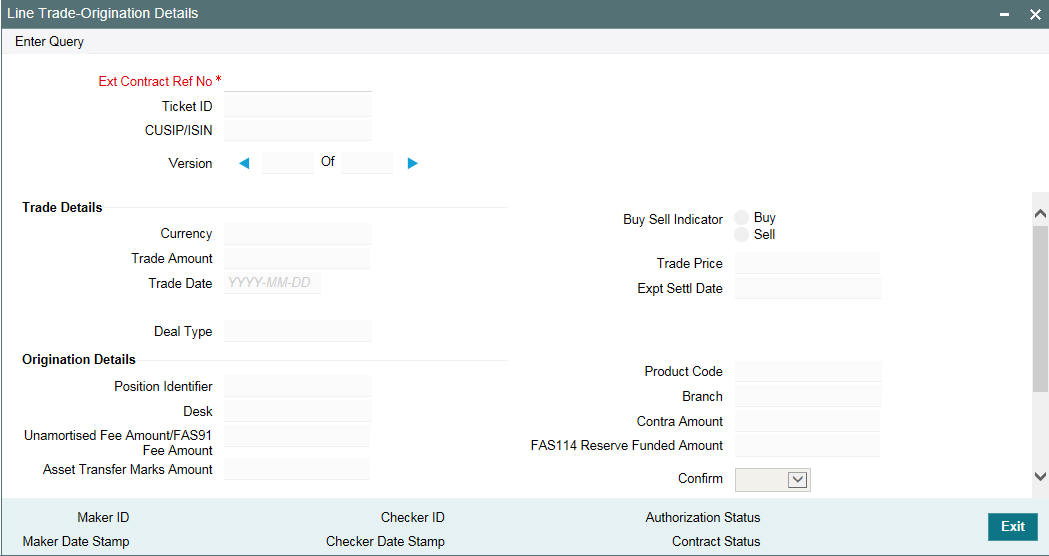Click the Currency field
The width and height of the screenshot is (1049, 556).
coord(297,234)
